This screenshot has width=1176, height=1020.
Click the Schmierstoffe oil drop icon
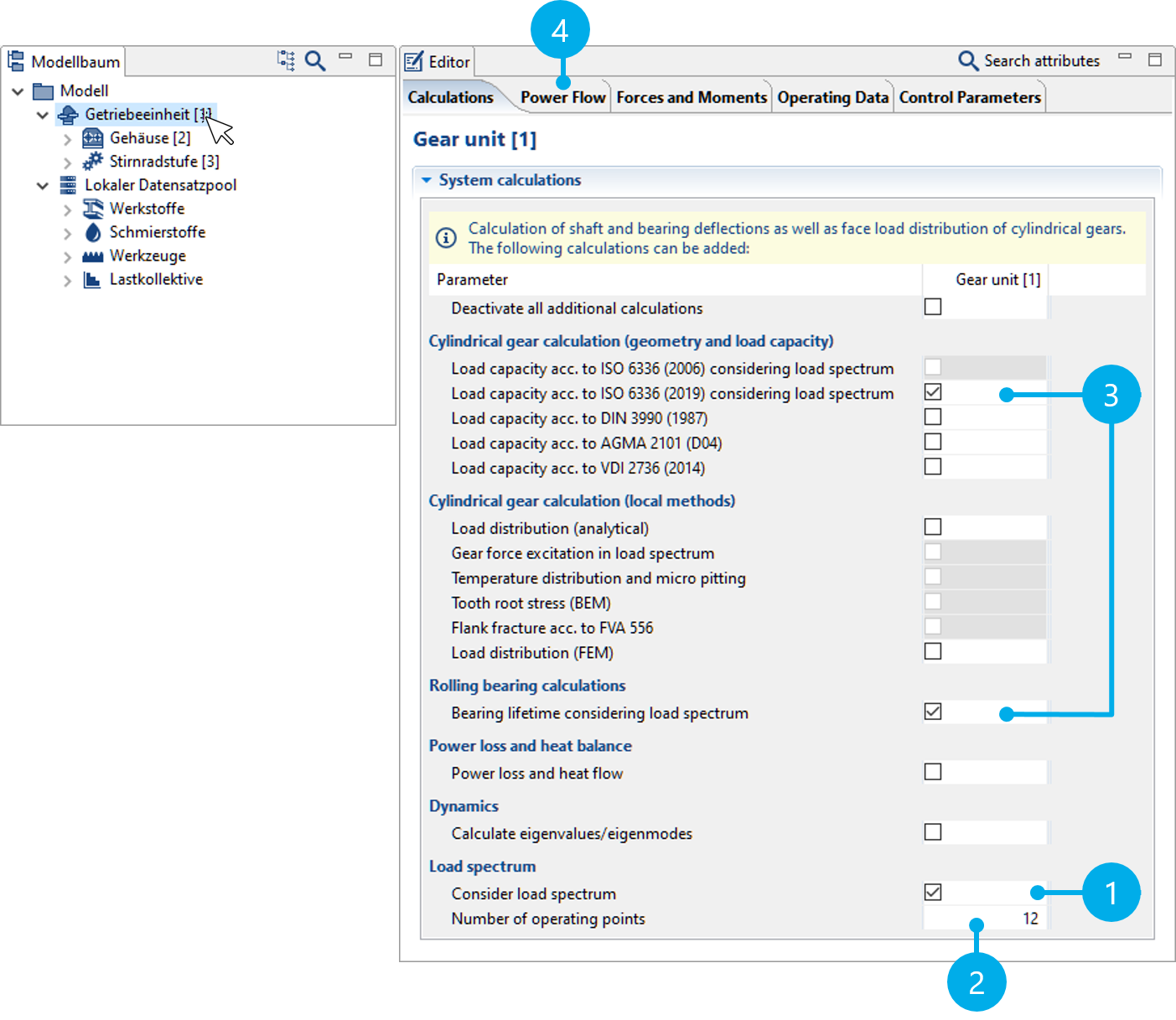point(93,232)
